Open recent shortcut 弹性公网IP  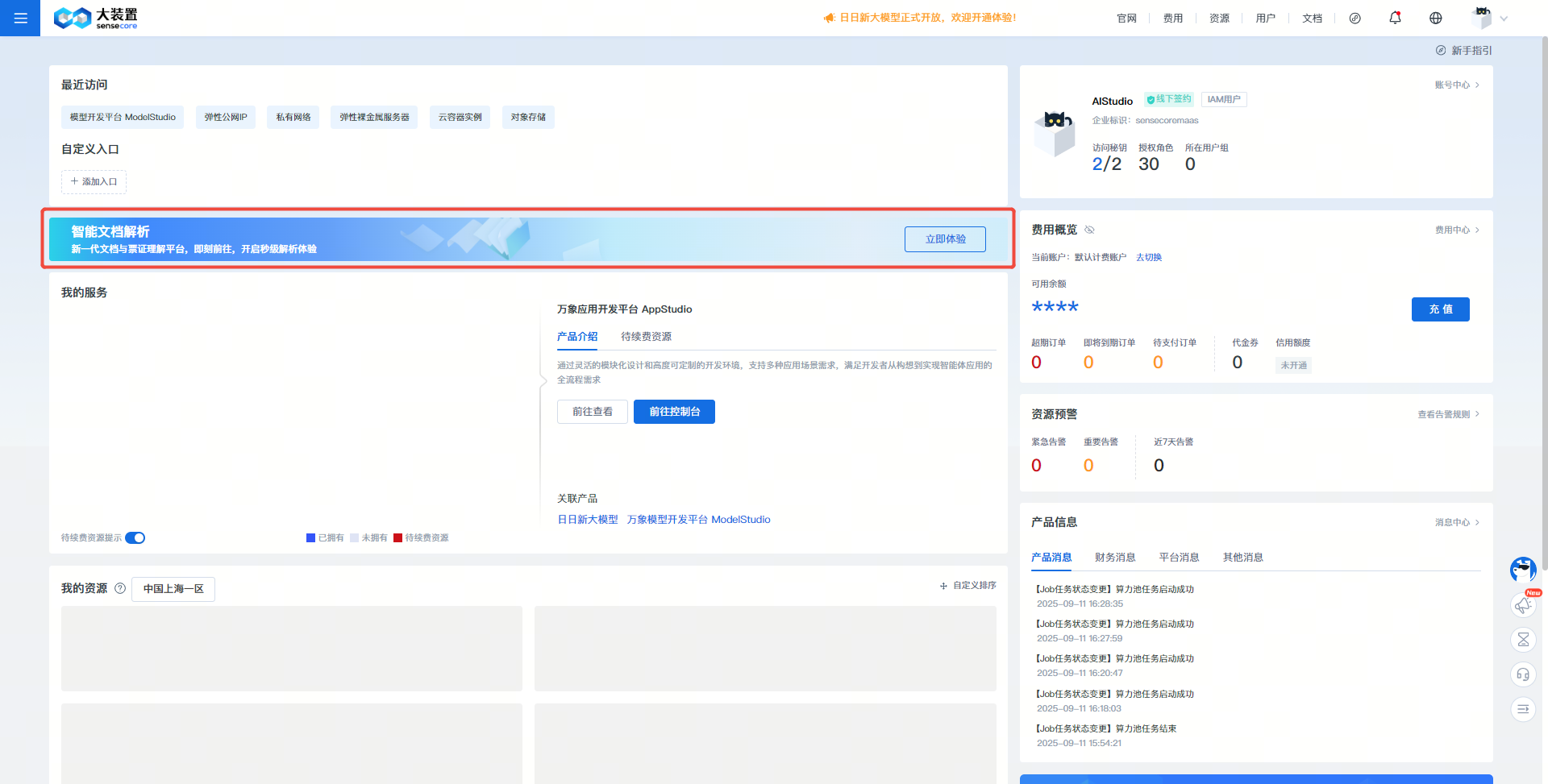click(226, 117)
